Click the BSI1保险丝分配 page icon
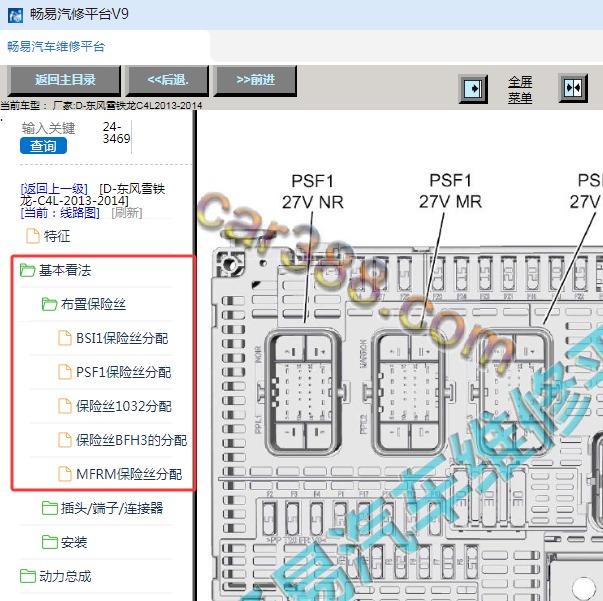The image size is (603, 601). (65, 338)
